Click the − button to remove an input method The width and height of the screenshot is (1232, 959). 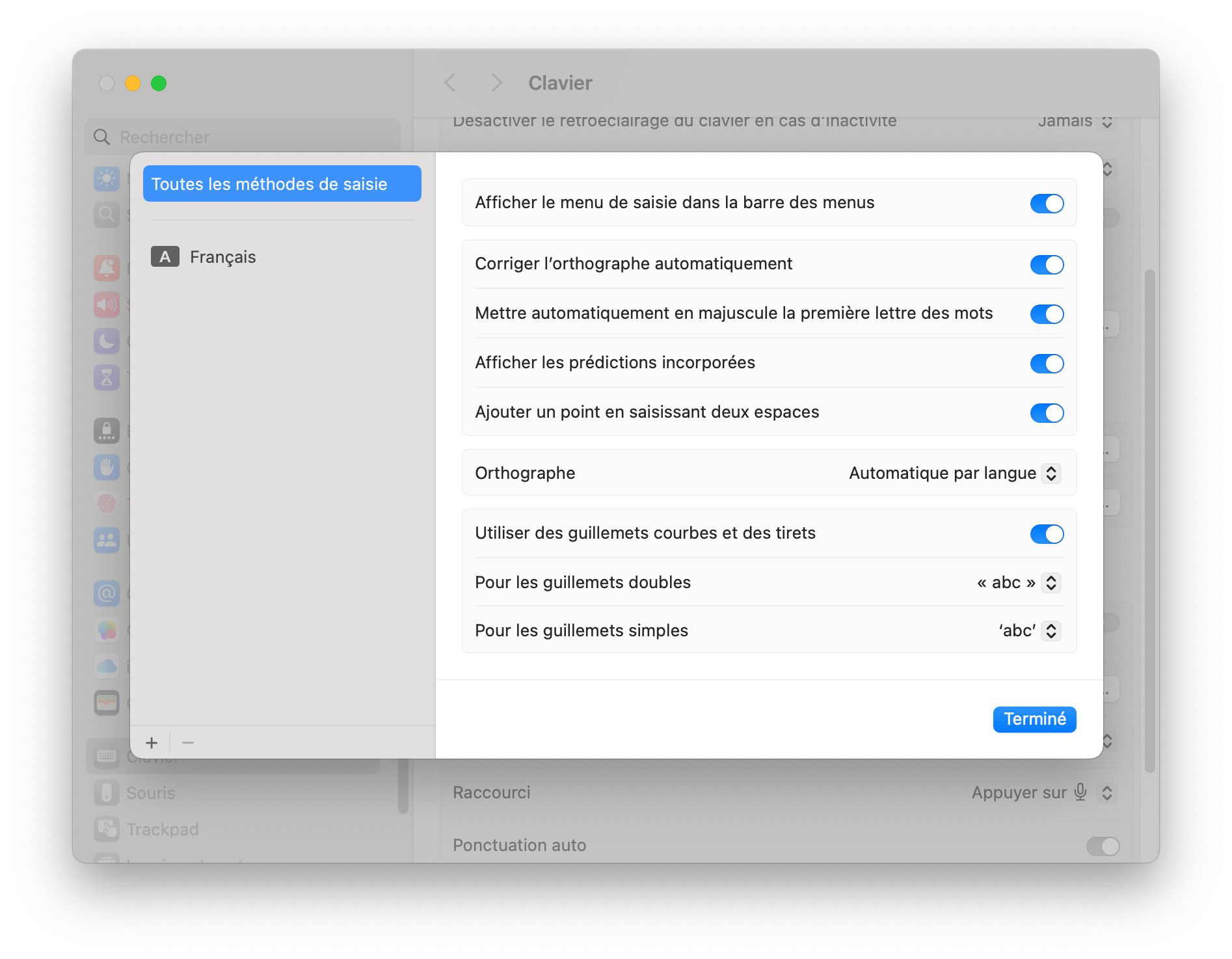pyautogui.click(x=188, y=742)
